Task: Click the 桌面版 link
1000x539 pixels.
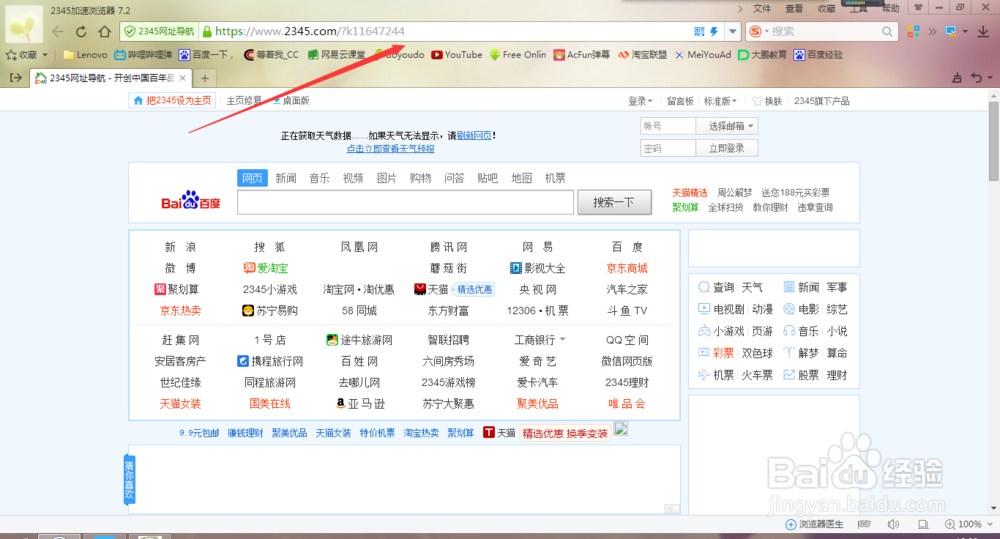Action: pyautogui.click(x=291, y=101)
